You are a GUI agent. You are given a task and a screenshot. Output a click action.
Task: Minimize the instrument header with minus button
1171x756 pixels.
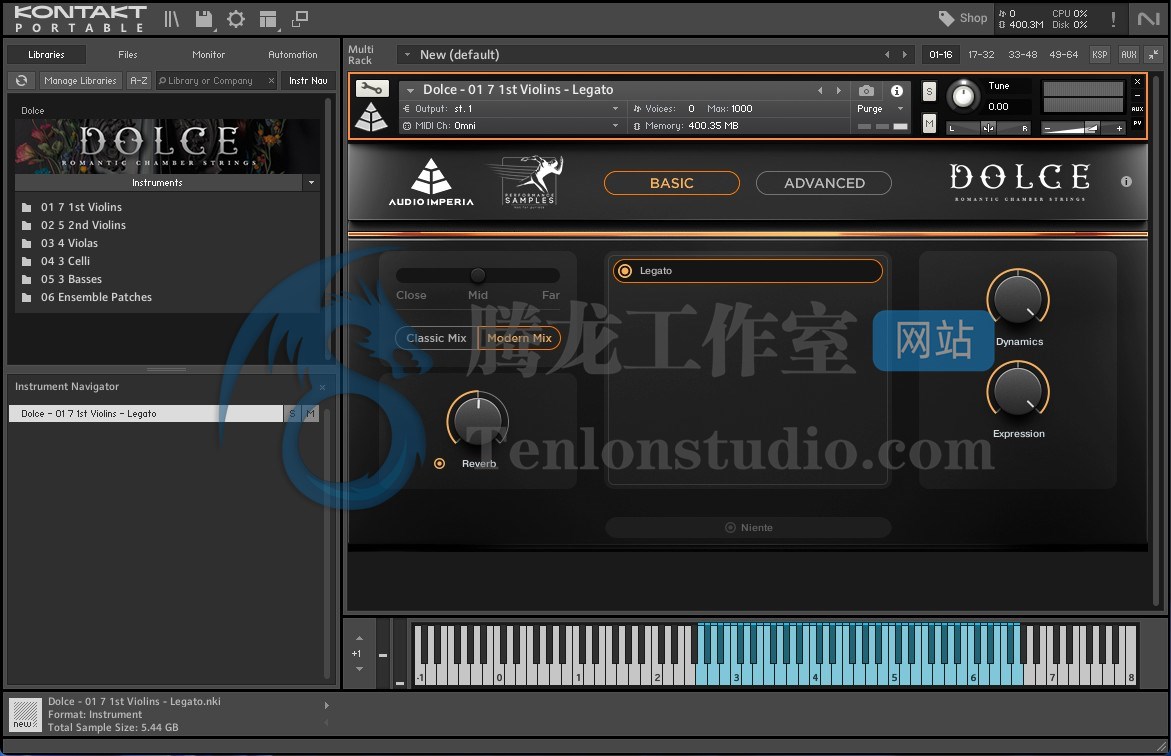click(x=1137, y=96)
